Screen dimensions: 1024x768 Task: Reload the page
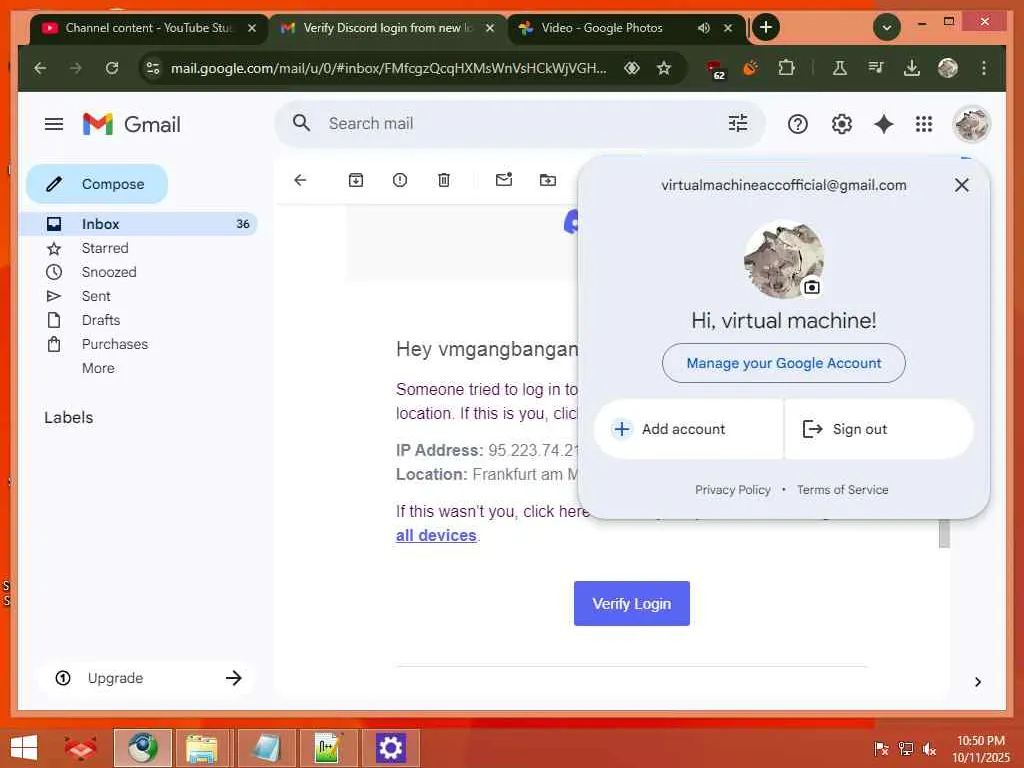[112, 68]
